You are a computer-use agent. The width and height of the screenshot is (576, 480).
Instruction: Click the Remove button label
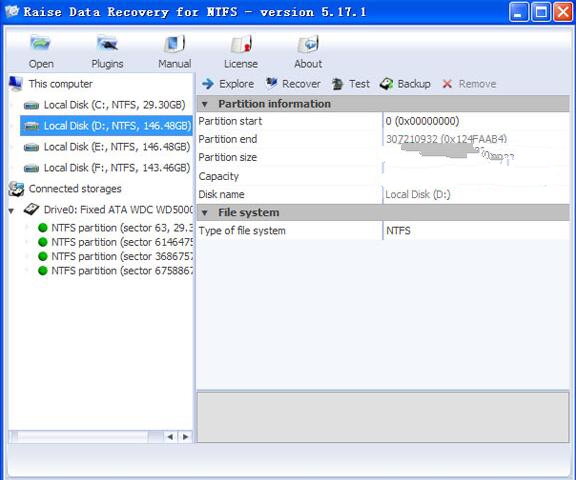pyautogui.click(x=477, y=84)
